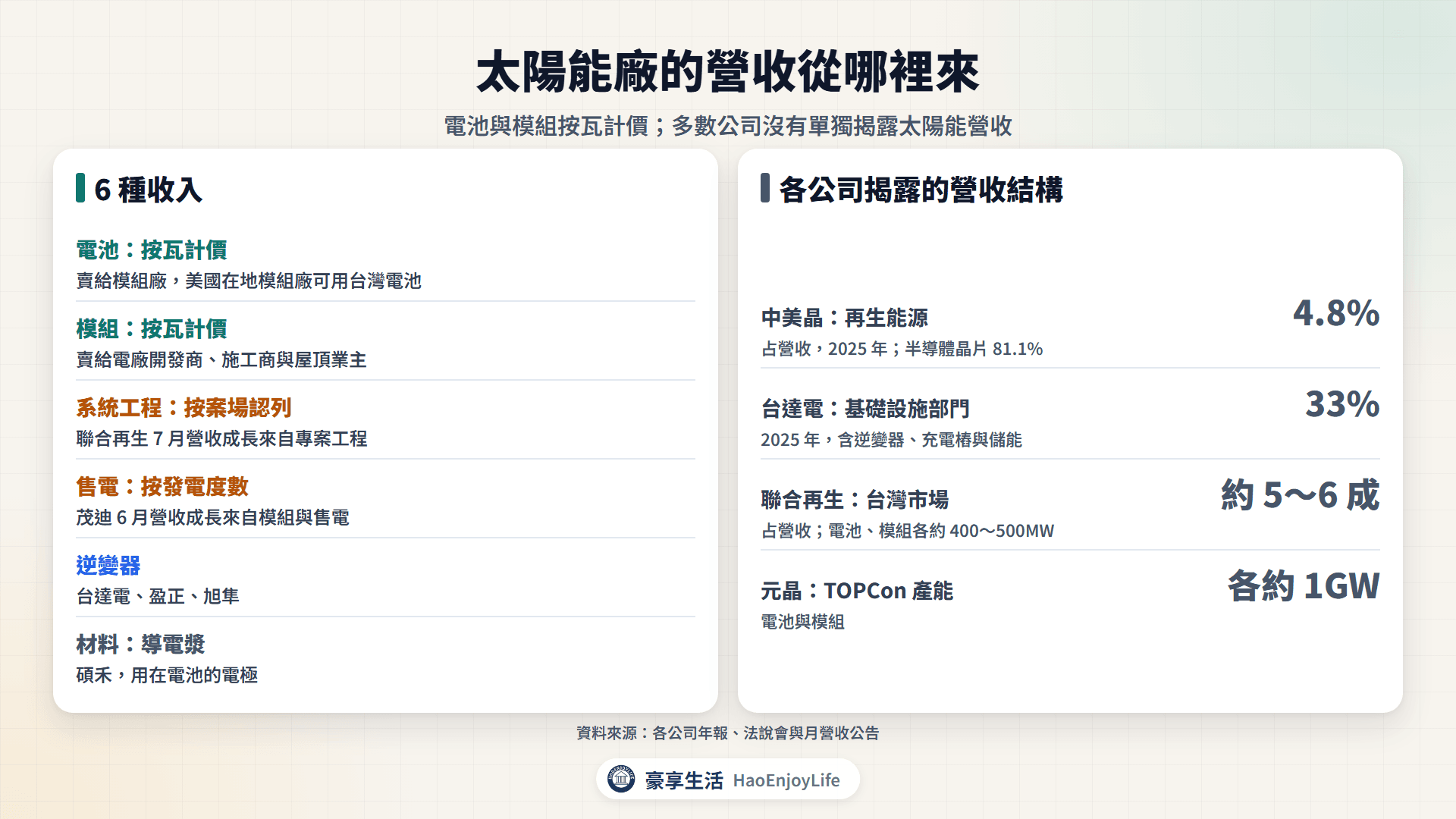Click the 系統工程：按案場認列 heading
The width and height of the screenshot is (1456, 819).
(184, 408)
